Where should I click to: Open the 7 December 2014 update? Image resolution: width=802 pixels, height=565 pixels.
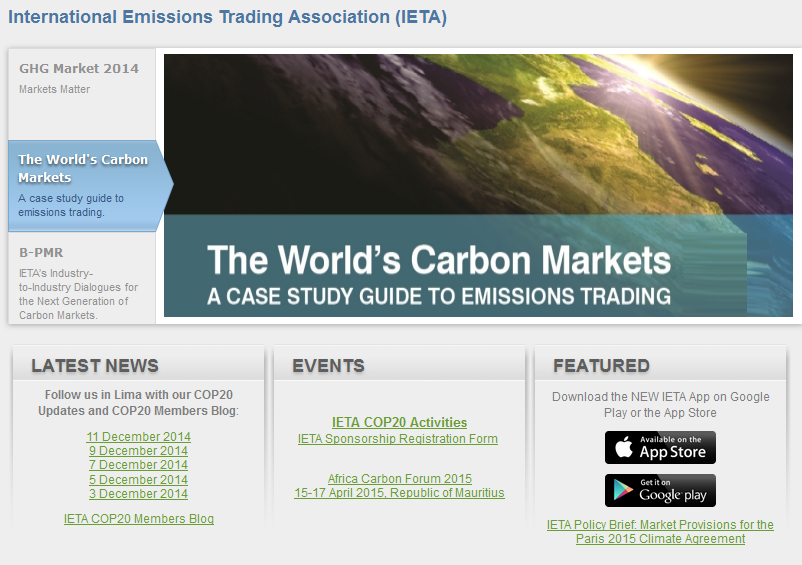coord(138,465)
